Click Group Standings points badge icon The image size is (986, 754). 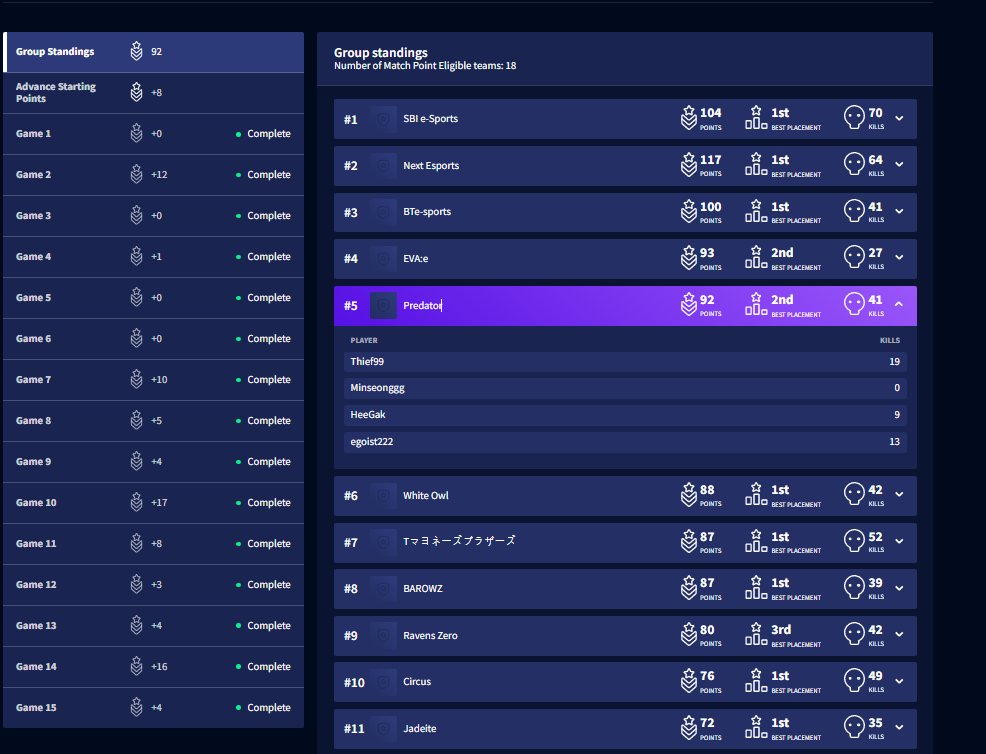click(136, 51)
